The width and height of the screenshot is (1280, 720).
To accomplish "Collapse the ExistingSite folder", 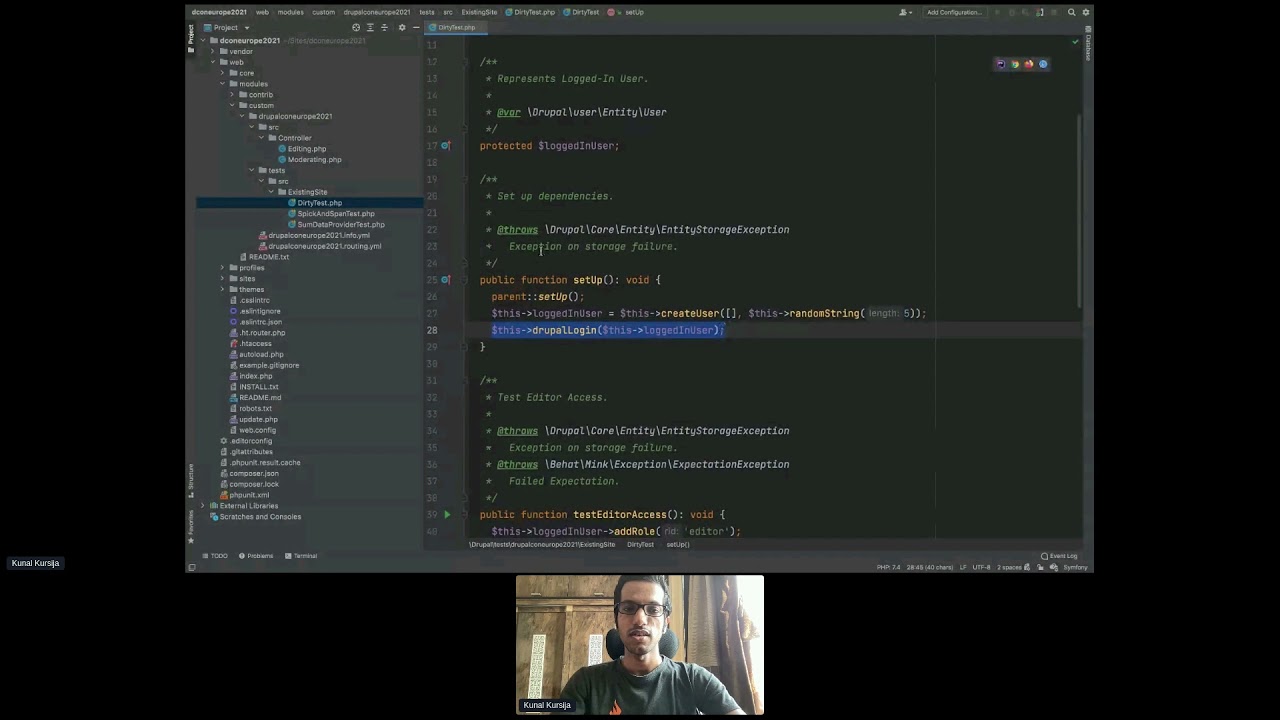I will point(270,192).
